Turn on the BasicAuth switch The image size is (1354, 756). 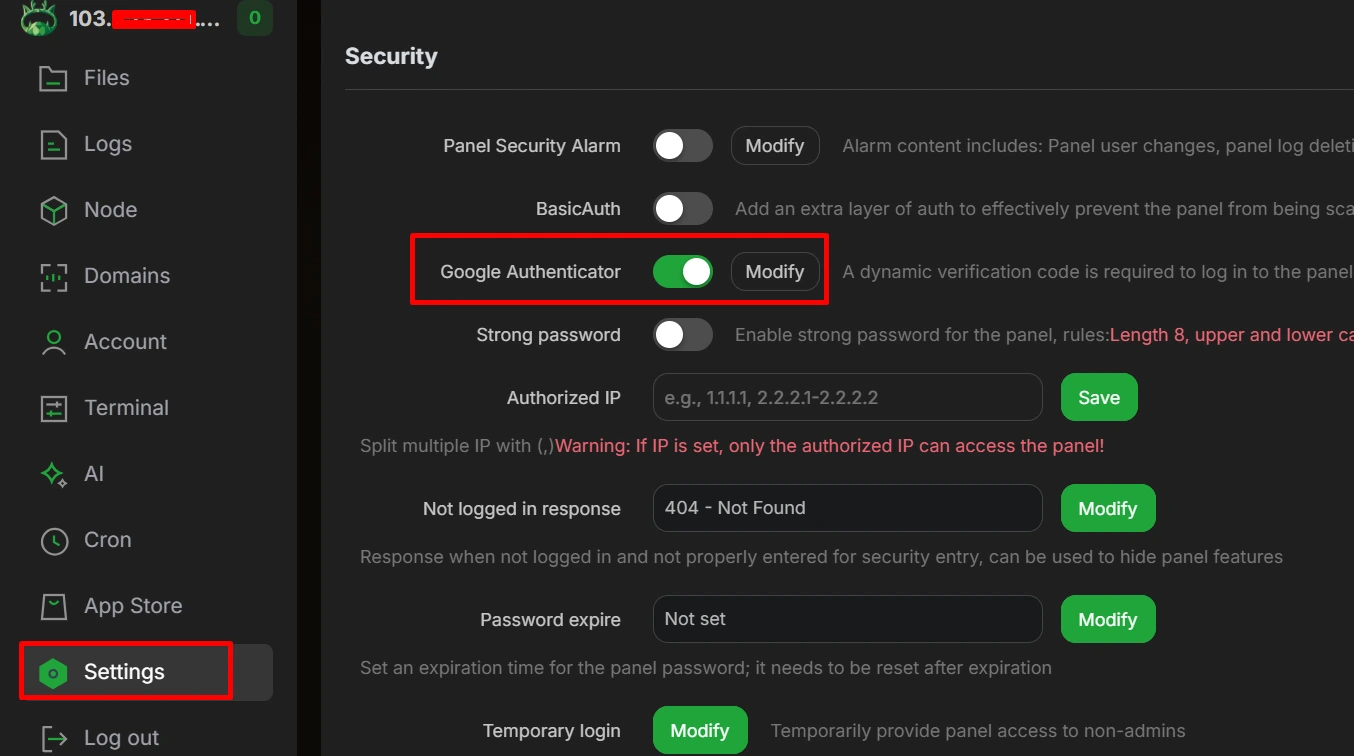683,209
